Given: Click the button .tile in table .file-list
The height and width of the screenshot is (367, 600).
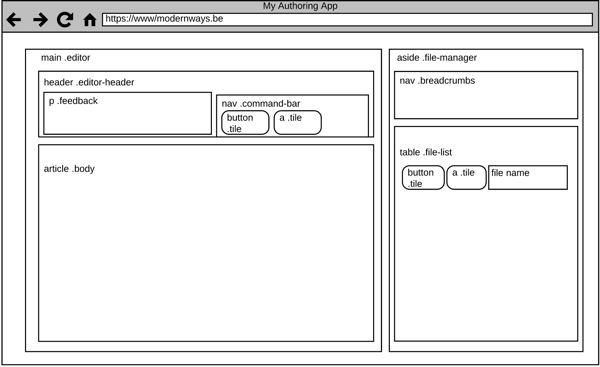Looking at the screenshot, I should (x=423, y=178).
